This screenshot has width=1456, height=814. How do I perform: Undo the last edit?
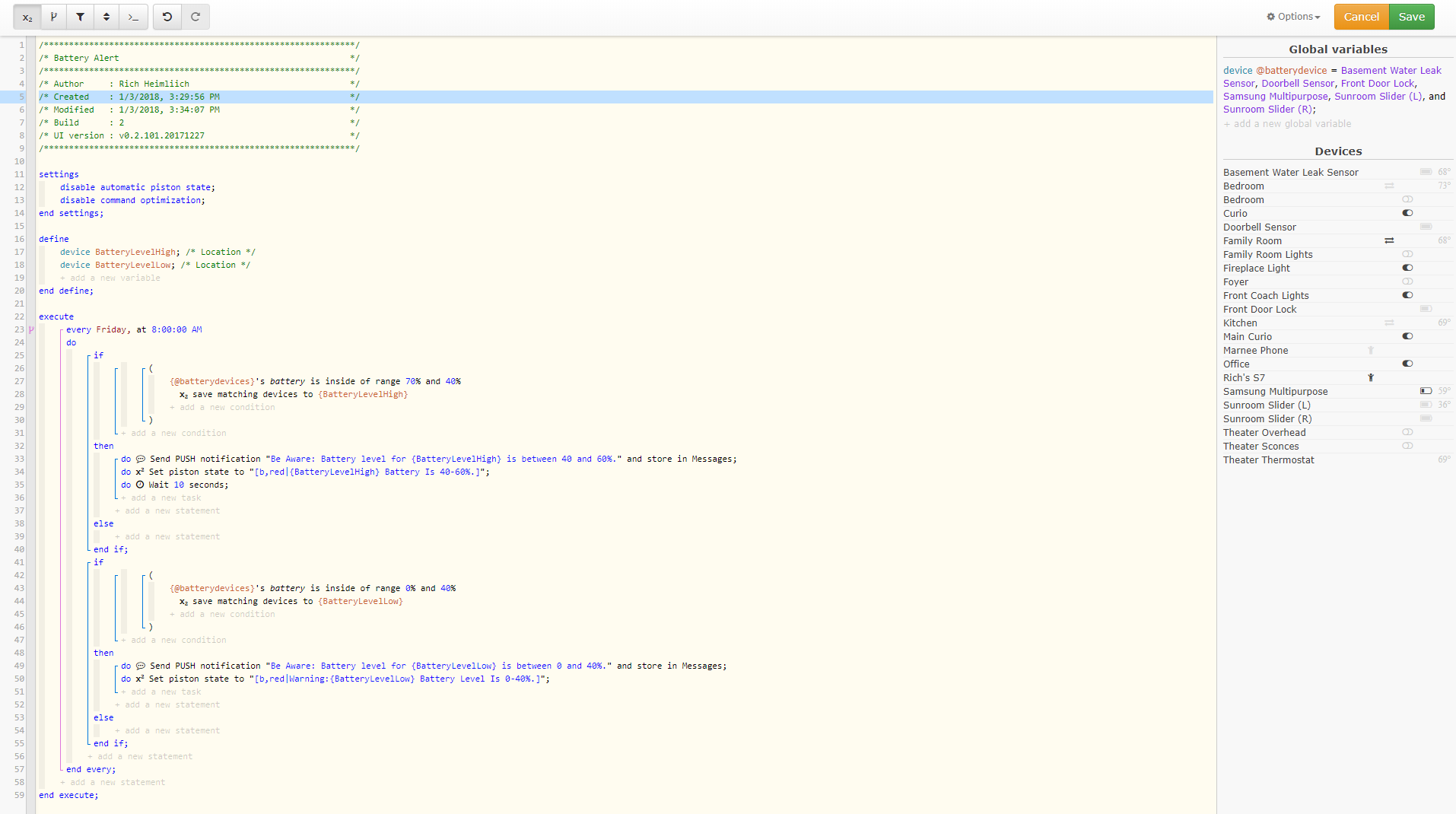coord(167,17)
